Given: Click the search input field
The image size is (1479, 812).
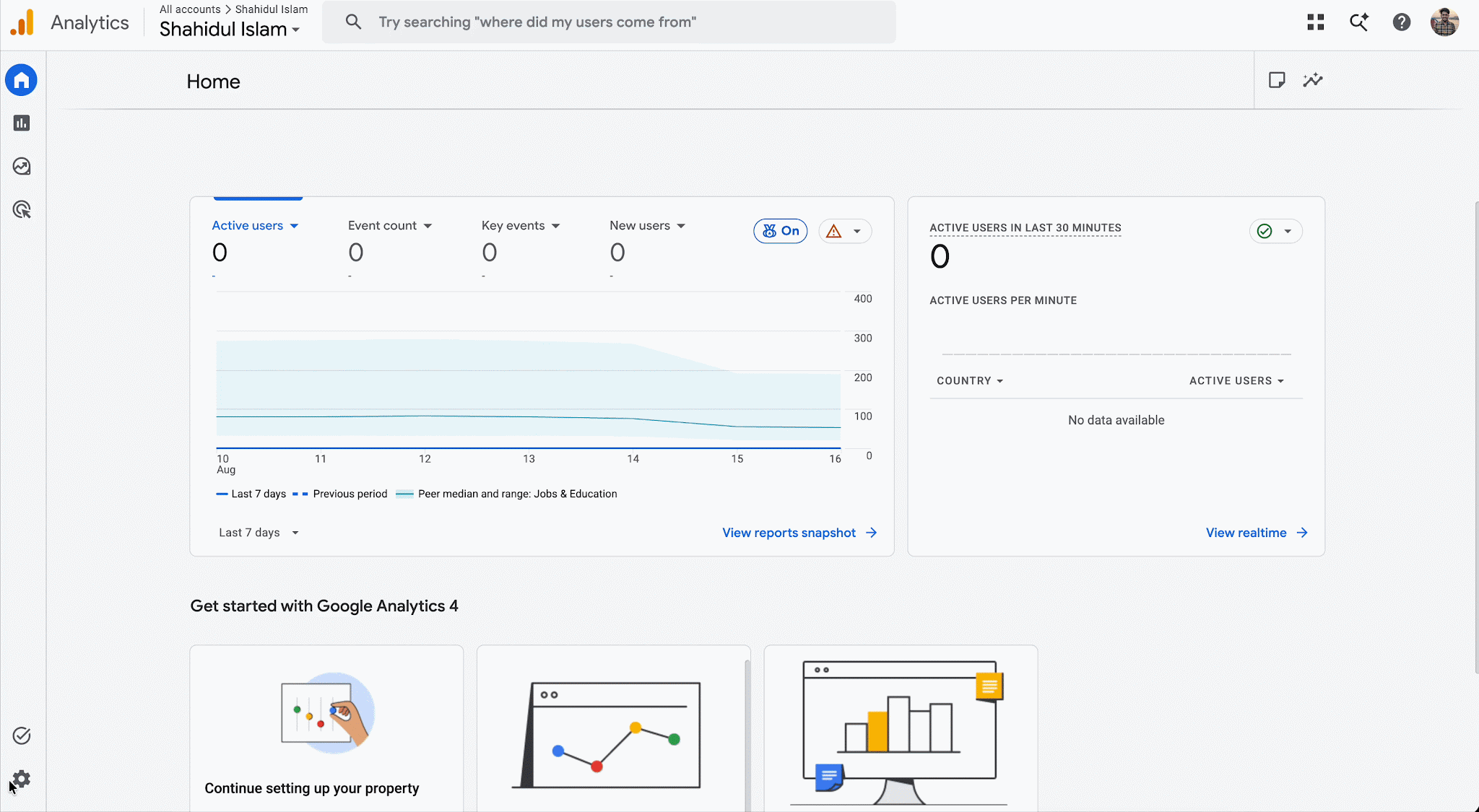Looking at the screenshot, I should (x=610, y=22).
